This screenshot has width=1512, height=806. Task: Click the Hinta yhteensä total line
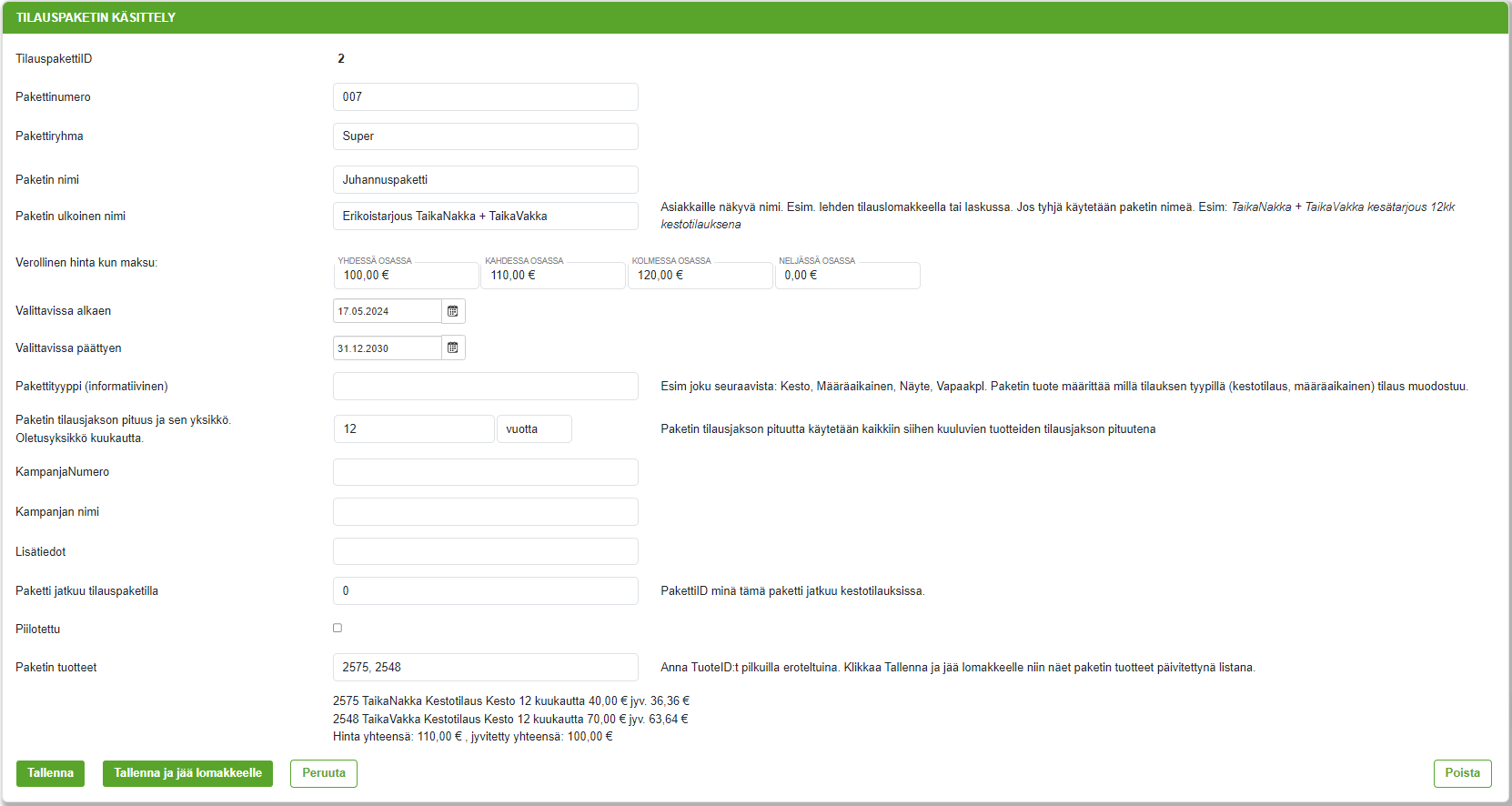[473, 737]
